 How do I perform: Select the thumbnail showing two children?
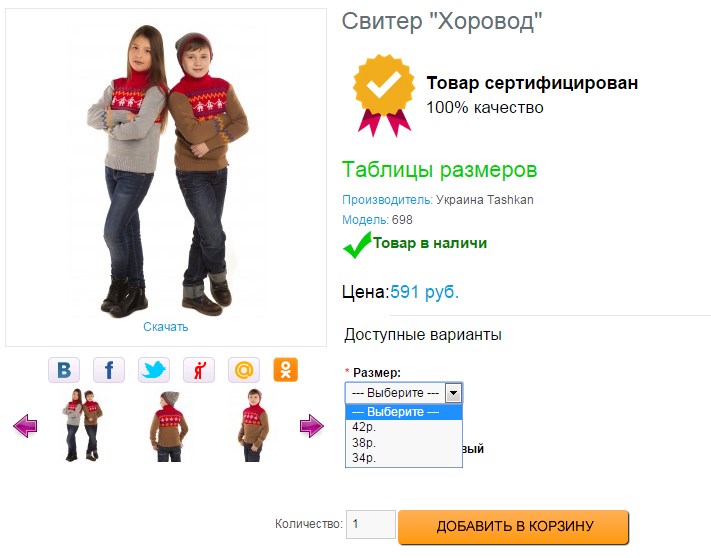coord(83,425)
